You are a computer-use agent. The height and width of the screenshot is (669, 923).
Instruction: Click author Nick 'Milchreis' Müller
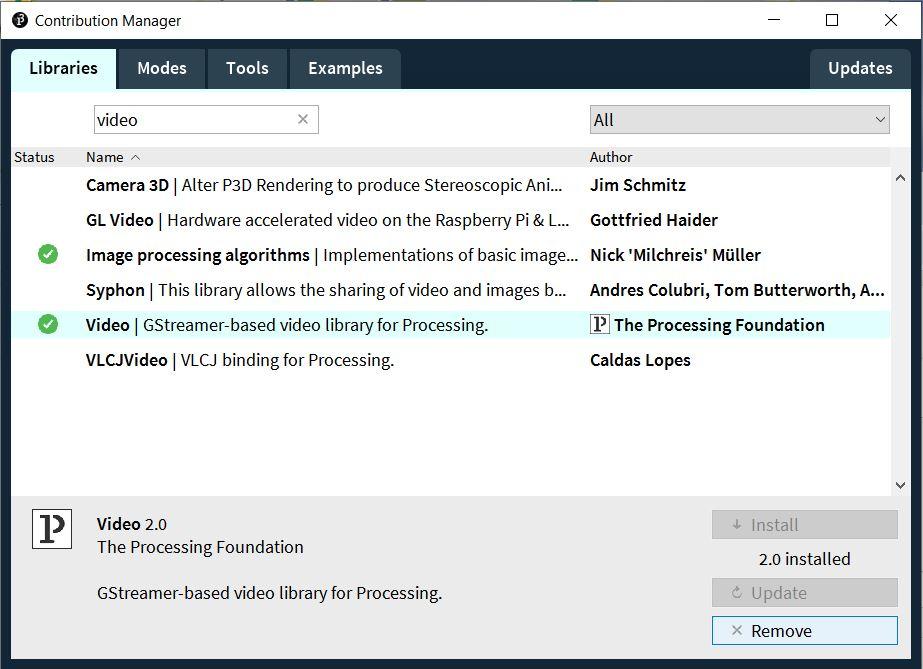coord(675,255)
